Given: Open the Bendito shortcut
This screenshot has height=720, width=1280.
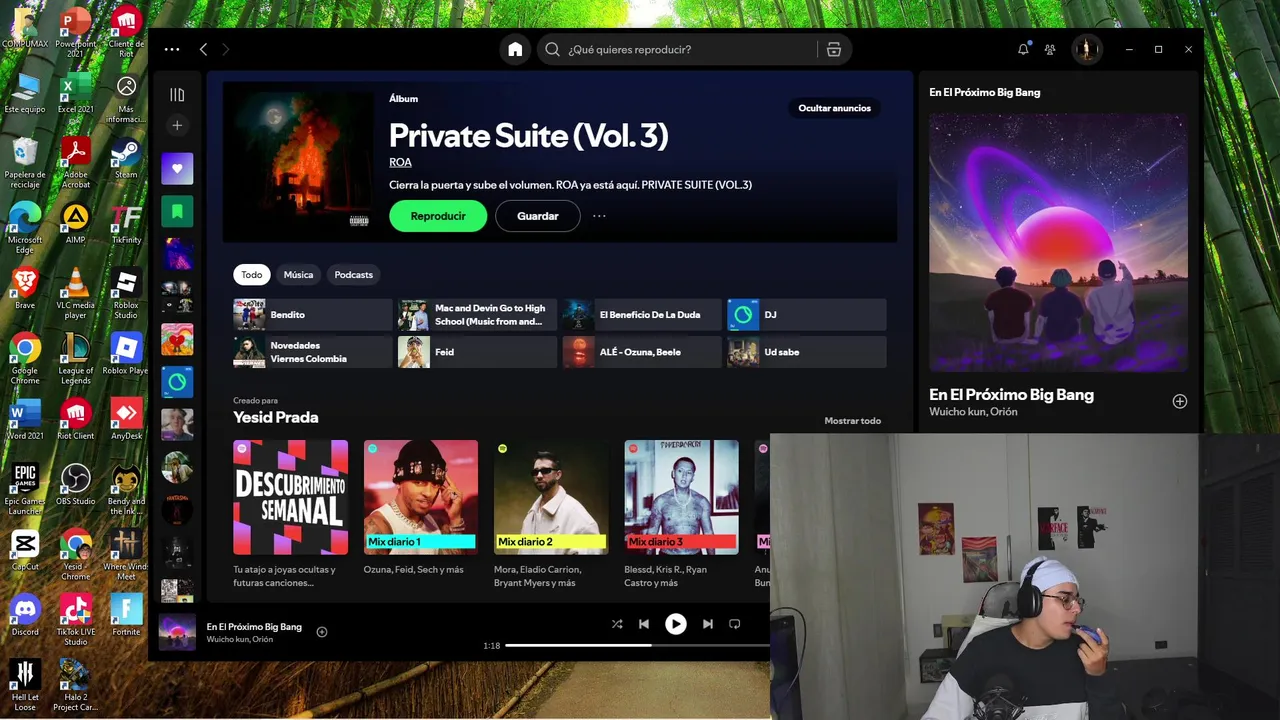Looking at the screenshot, I should (x=312, y=315).
